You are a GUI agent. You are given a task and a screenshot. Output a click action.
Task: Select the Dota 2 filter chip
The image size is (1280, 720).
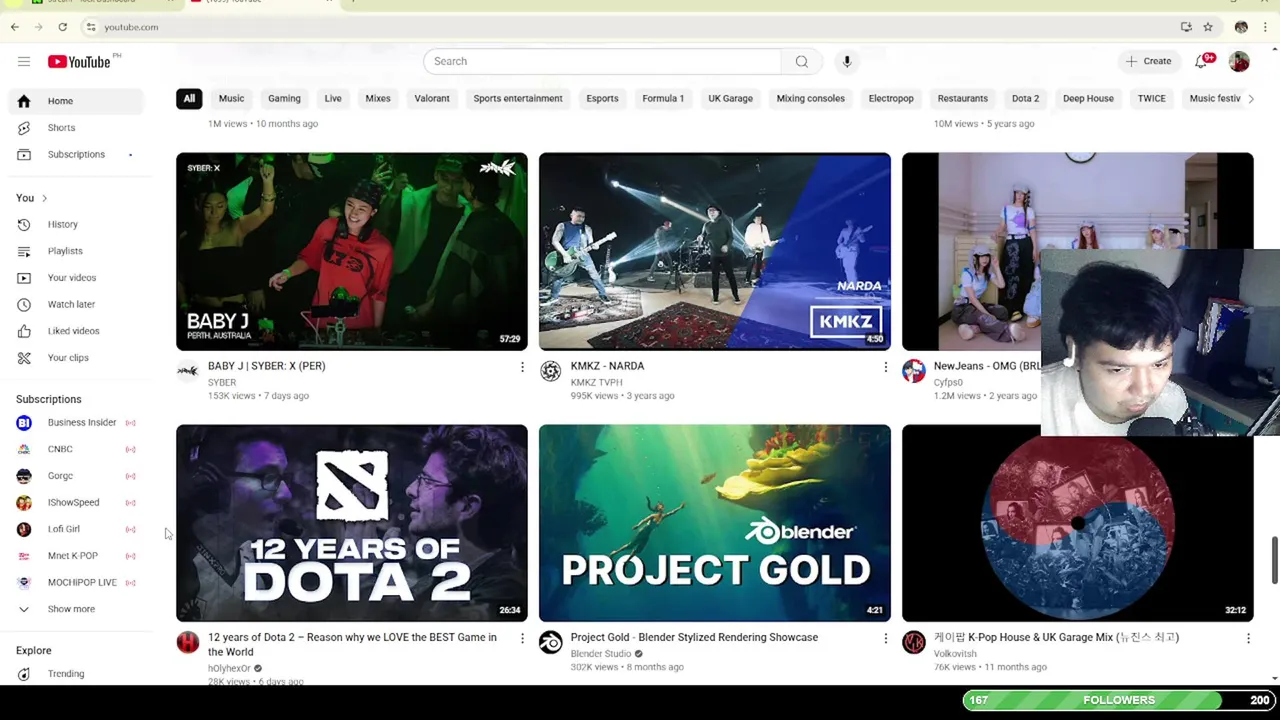coord(1025,98)
